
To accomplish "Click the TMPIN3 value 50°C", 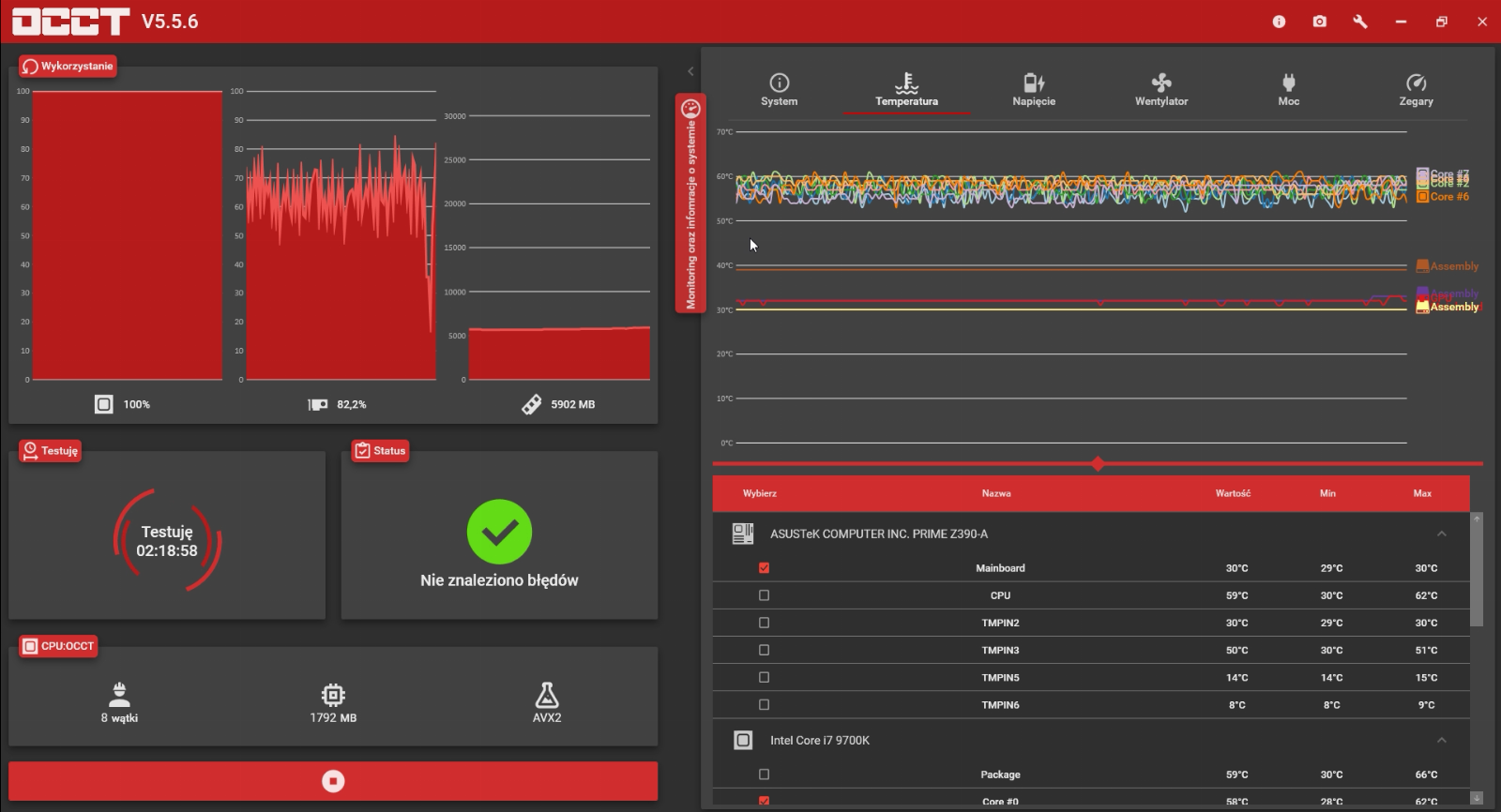I will point(1236,650).
